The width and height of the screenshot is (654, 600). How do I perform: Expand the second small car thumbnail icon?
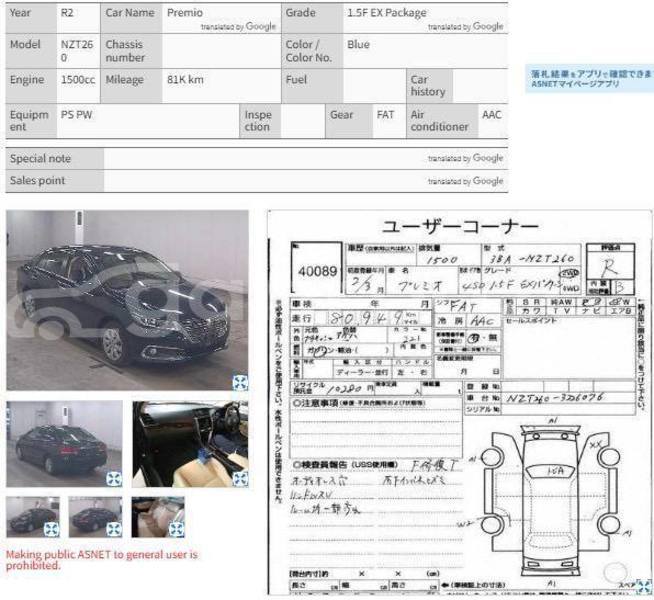tap(114, 529)
